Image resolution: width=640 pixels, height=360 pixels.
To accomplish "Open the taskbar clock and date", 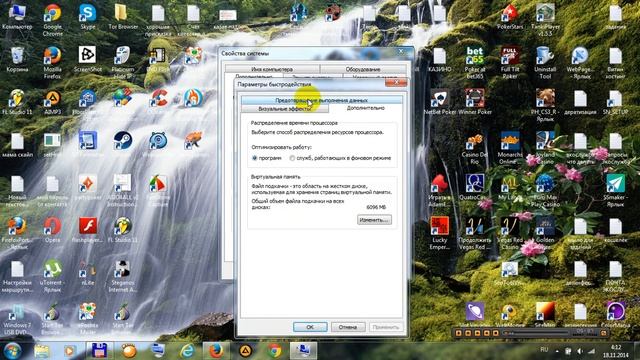I will pyautogui.click(x=616, y=351).
